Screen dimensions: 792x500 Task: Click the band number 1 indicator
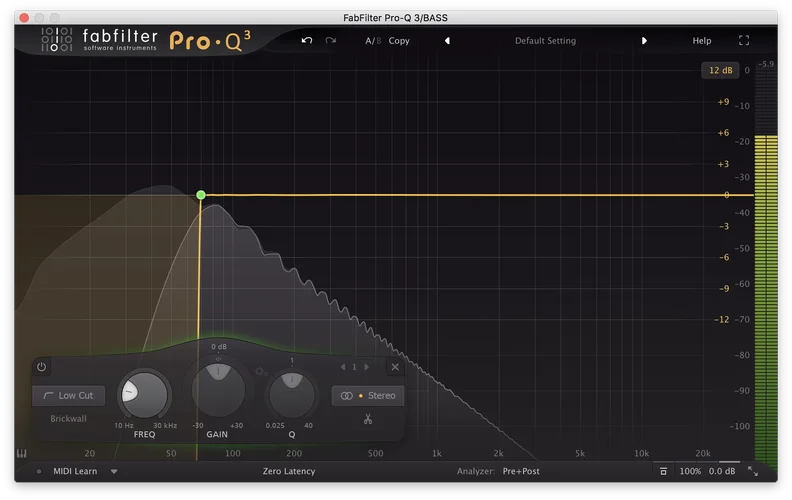(x=355, y=367)
